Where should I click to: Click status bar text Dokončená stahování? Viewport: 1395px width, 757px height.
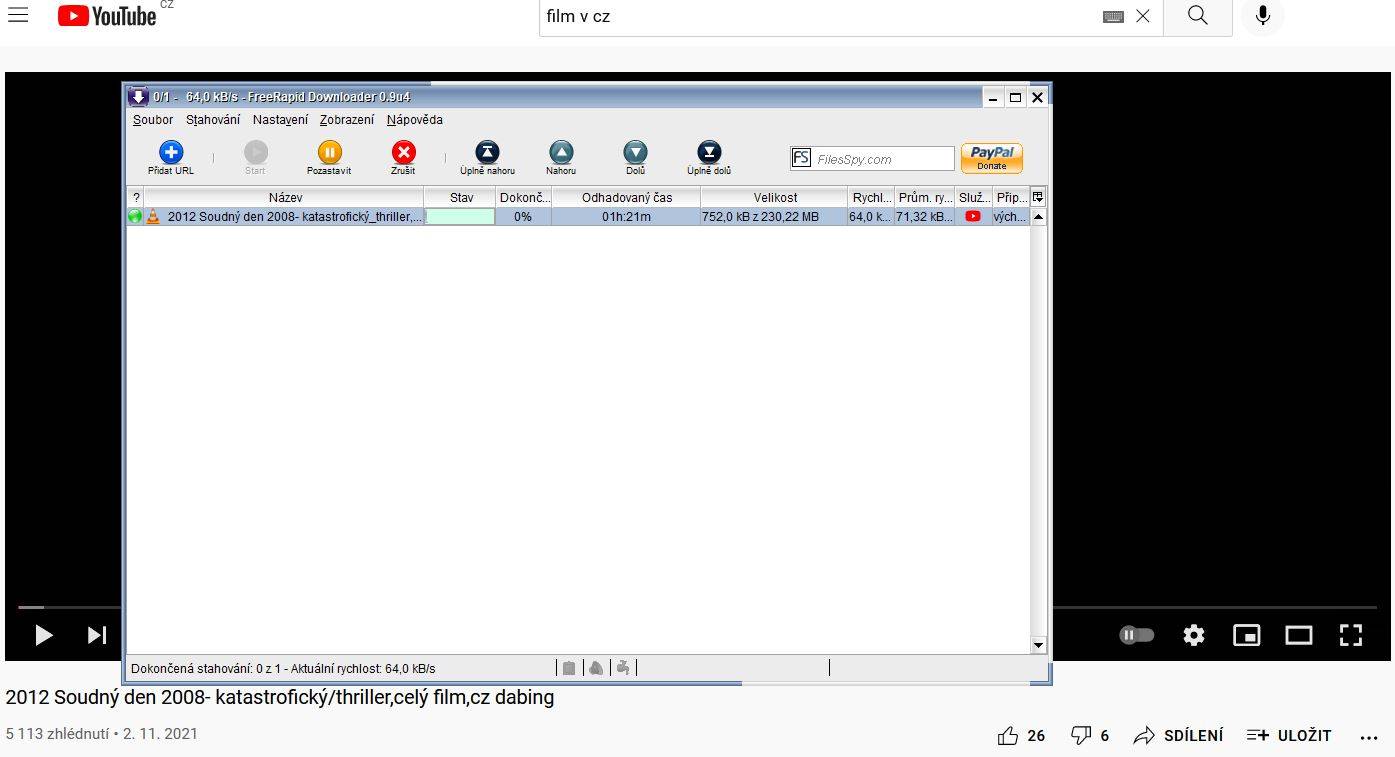(x=283, y=668)
